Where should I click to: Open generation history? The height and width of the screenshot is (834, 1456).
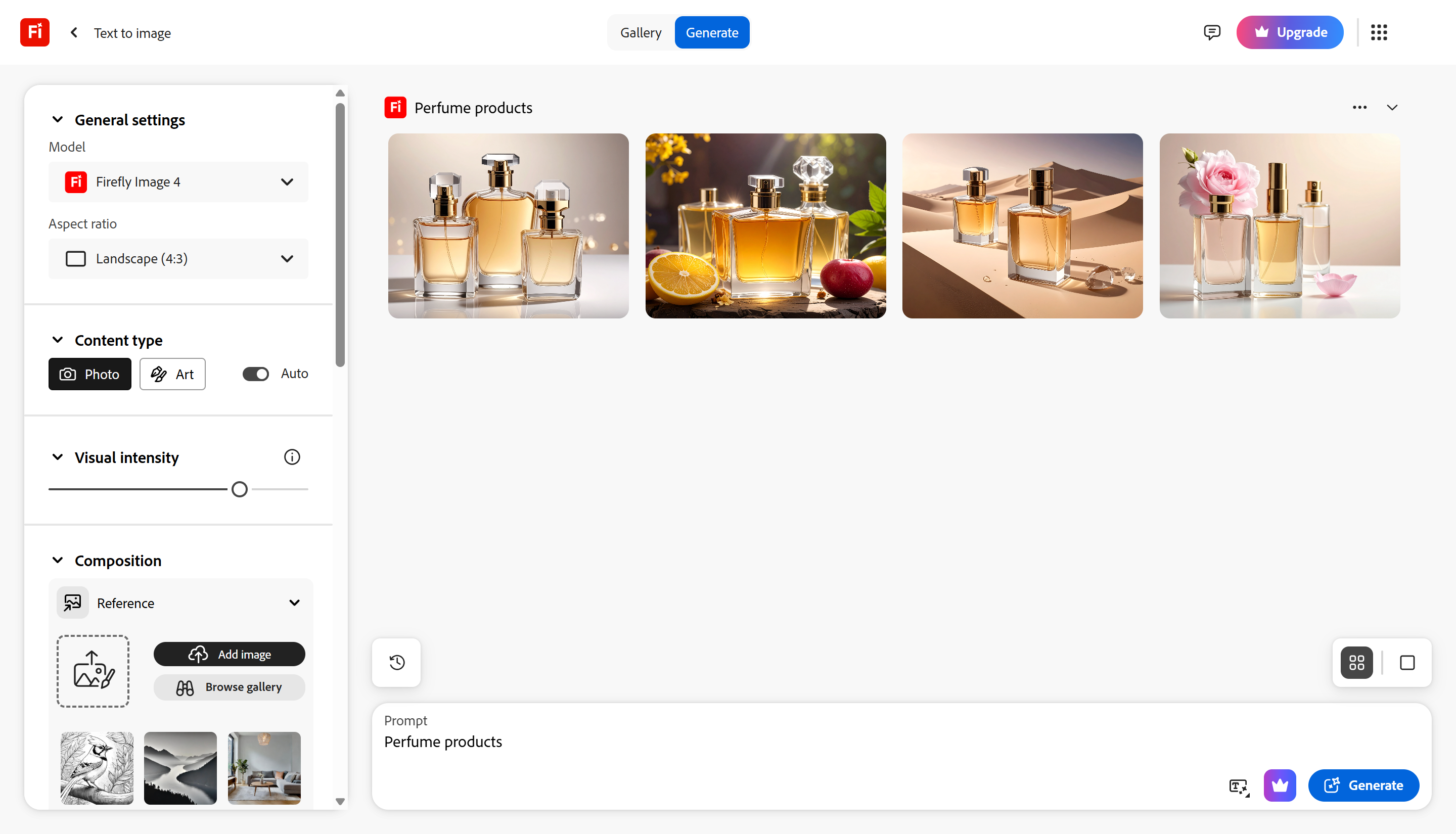396,663
